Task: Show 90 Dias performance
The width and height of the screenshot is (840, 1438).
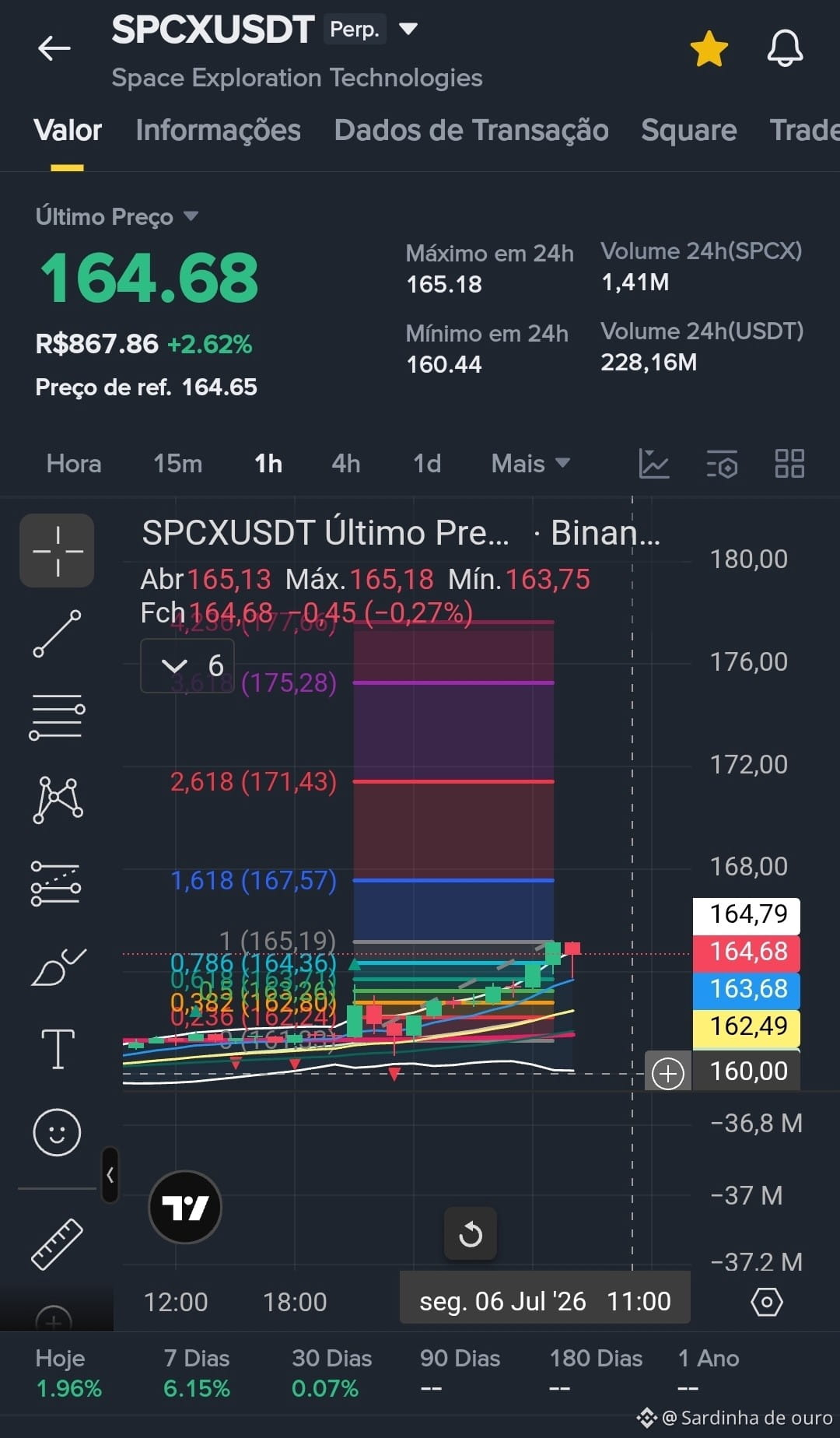Action: (x=460, y=1373)
